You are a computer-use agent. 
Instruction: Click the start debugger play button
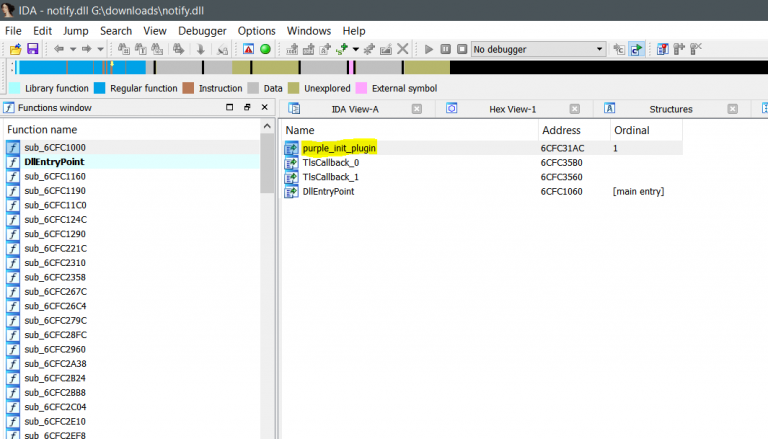click(429, 49)
